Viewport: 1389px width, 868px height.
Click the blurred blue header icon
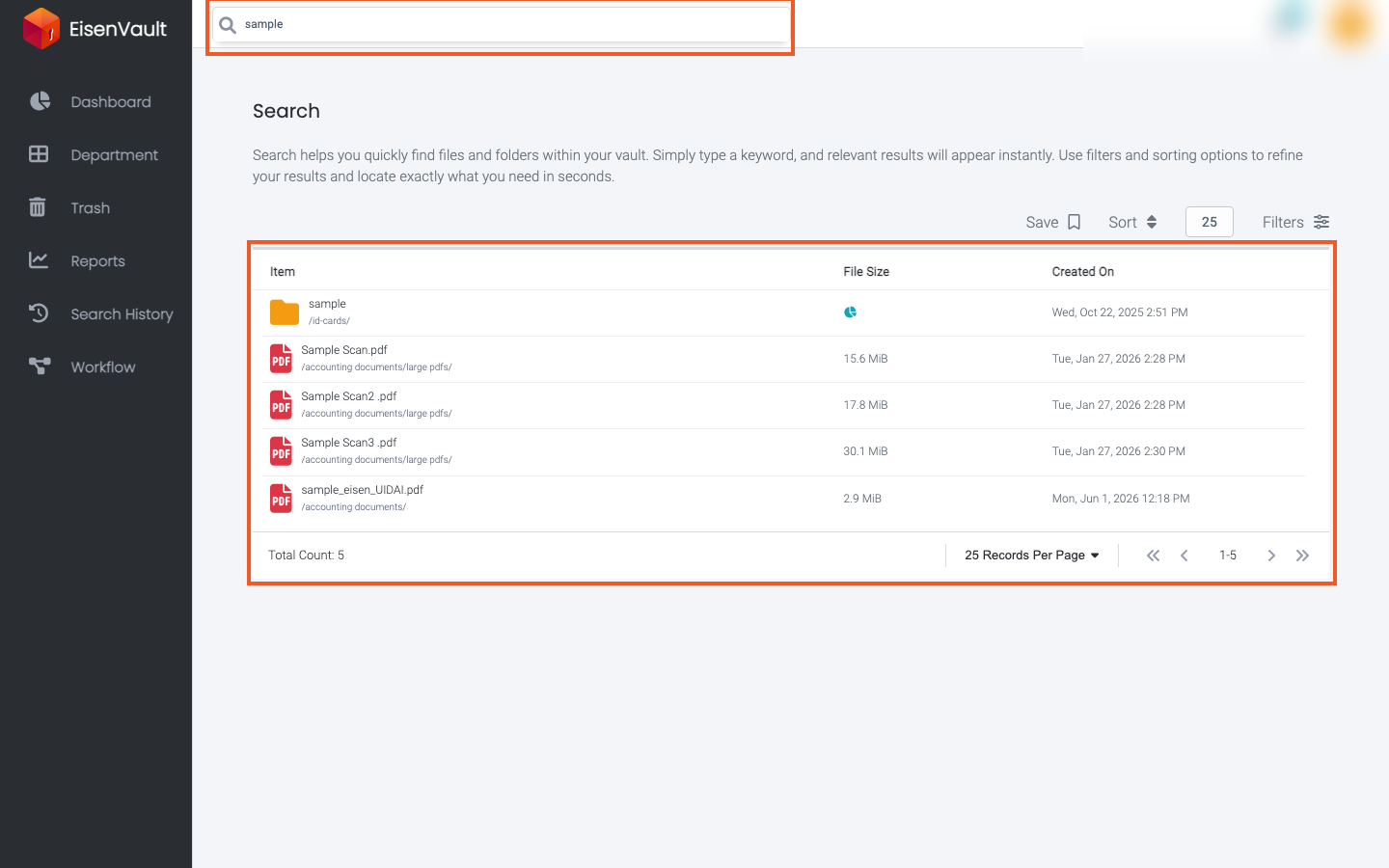(x=1291, y=19)
